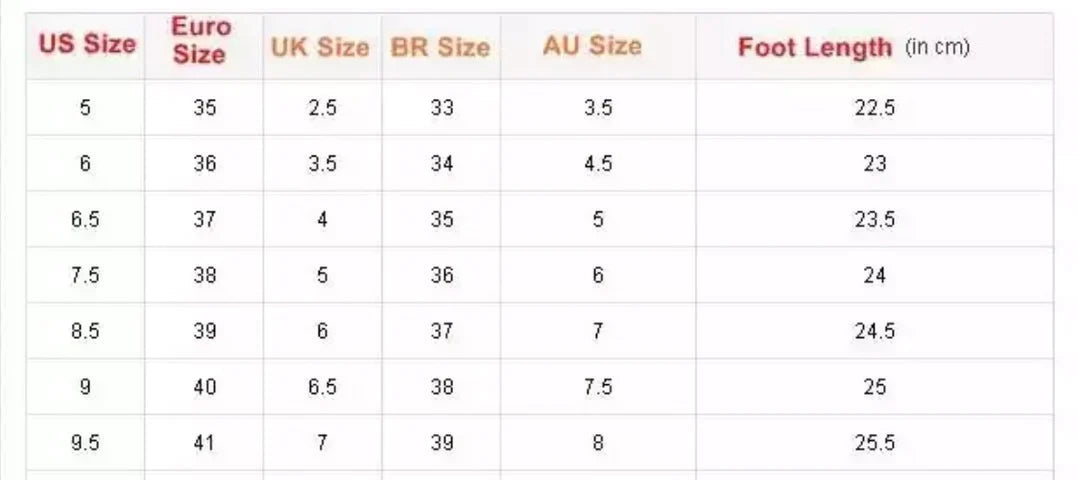Select Euro size 38 cell
Image resolution: width=1078 pixels, height=480 pixels.
click(204, 275)
